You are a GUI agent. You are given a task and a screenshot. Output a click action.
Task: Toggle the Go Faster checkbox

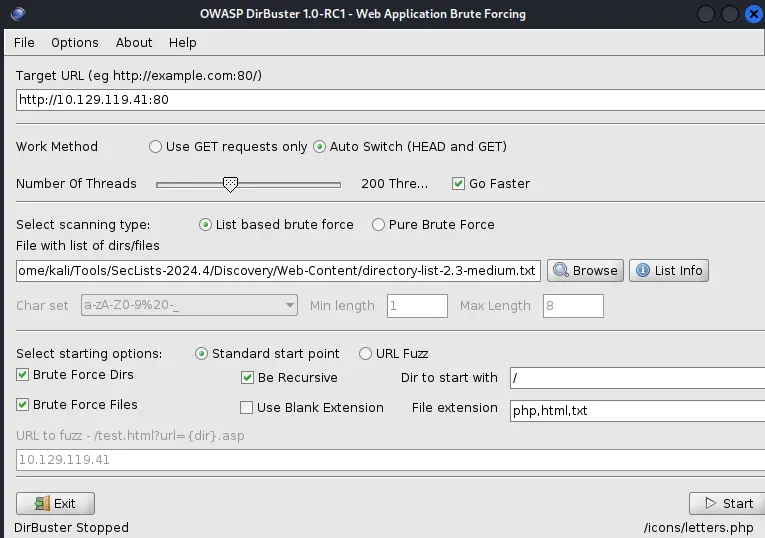click(x=458, y=183)
